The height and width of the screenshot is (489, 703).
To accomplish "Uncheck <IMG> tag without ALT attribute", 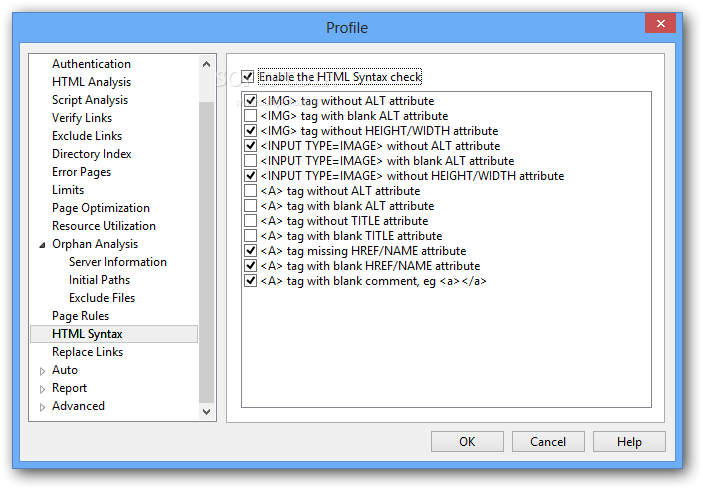I will 250,101.
